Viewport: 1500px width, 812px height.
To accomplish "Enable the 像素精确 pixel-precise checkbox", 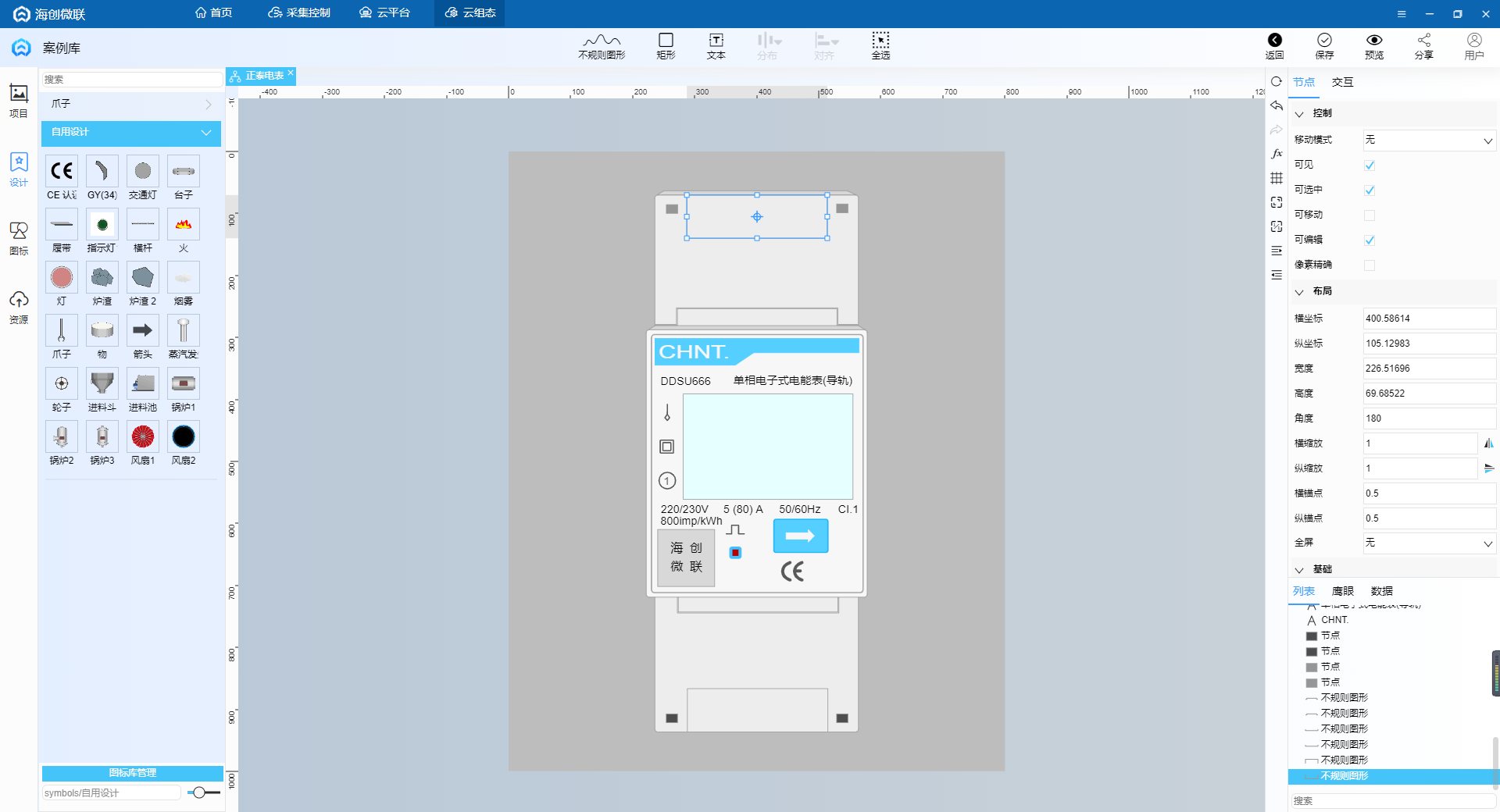I will 1370,265.
